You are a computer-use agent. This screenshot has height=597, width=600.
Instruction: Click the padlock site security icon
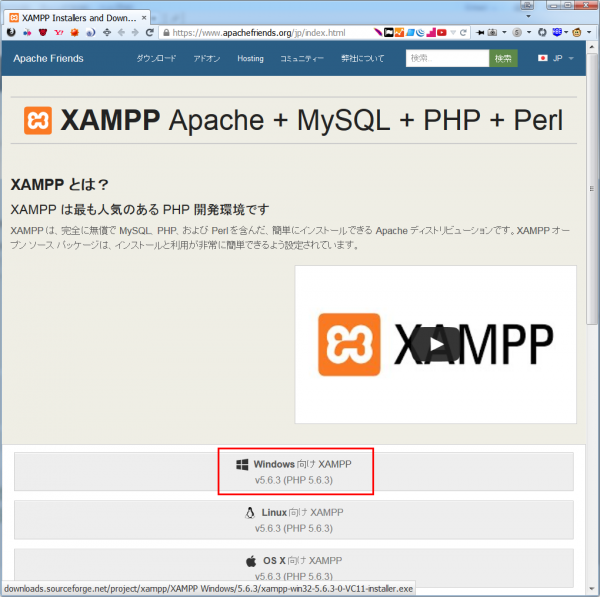pyautogui.click(x=166, y=33)
